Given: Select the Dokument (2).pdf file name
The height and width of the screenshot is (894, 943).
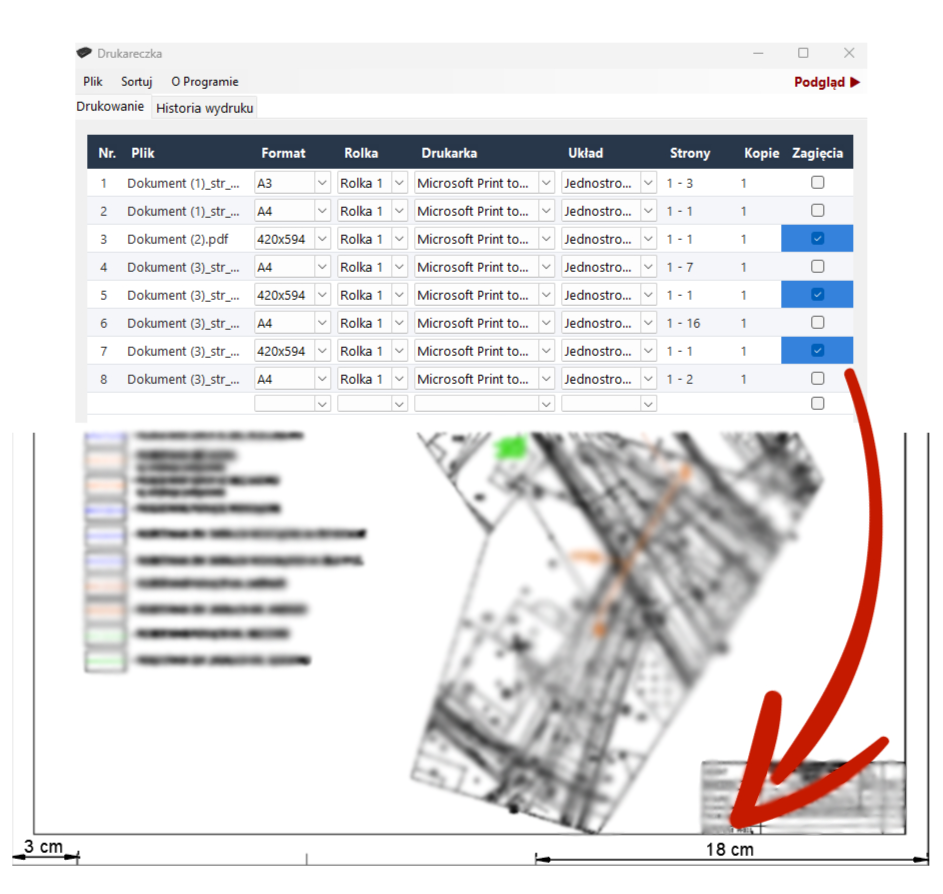Looking at the screenshot, I should (x=177, y=239).
